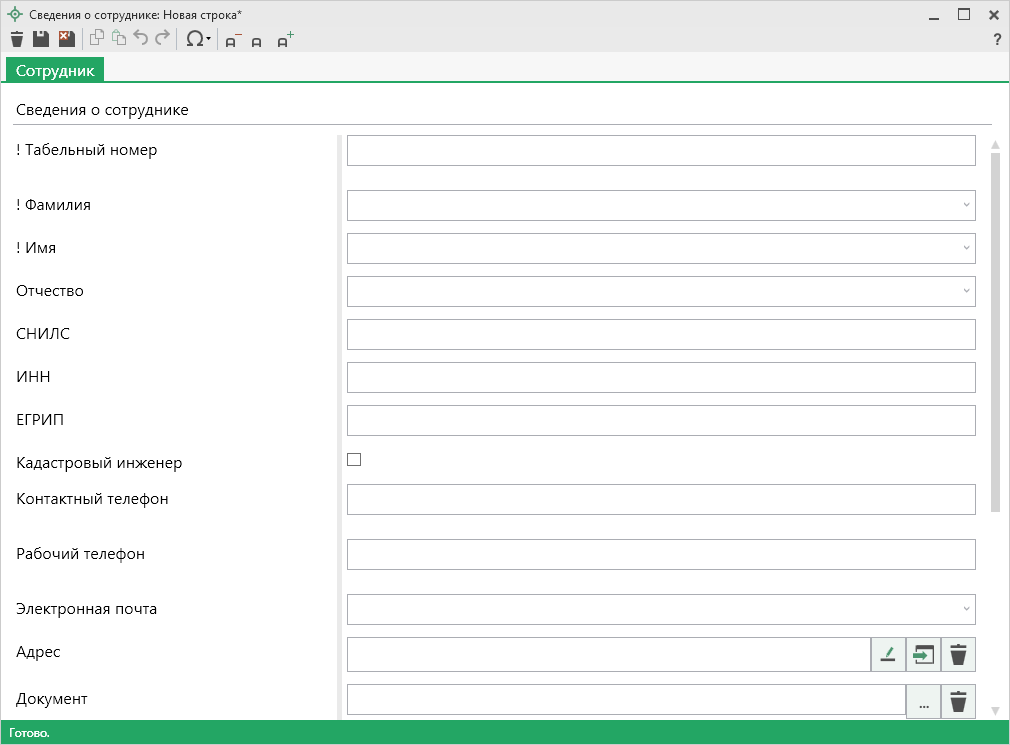Click into the СНИЛС text field
The width and height of the screenshot is (1010, 745).
(660, 335)
